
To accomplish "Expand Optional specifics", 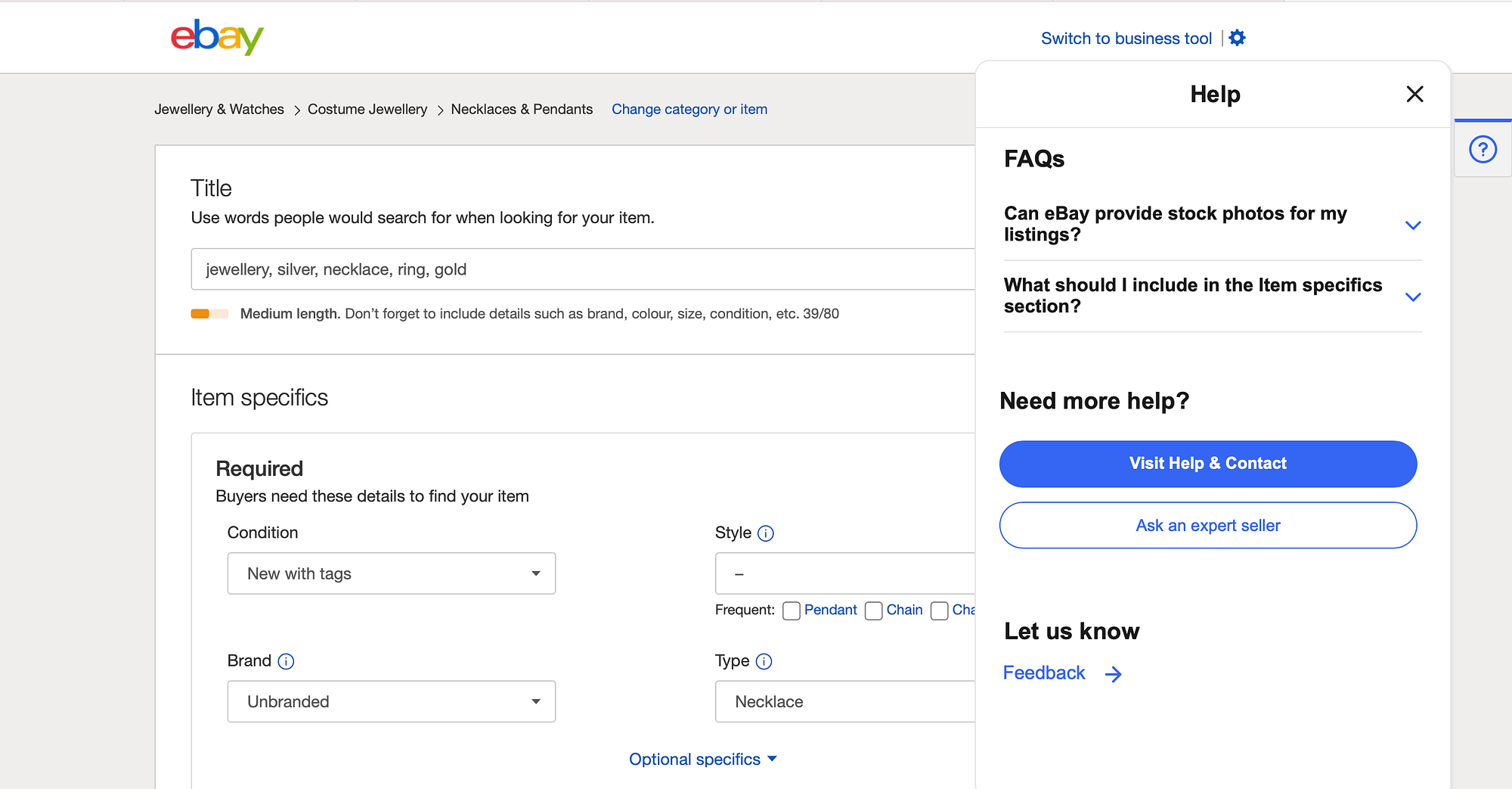I will point(702,759).
